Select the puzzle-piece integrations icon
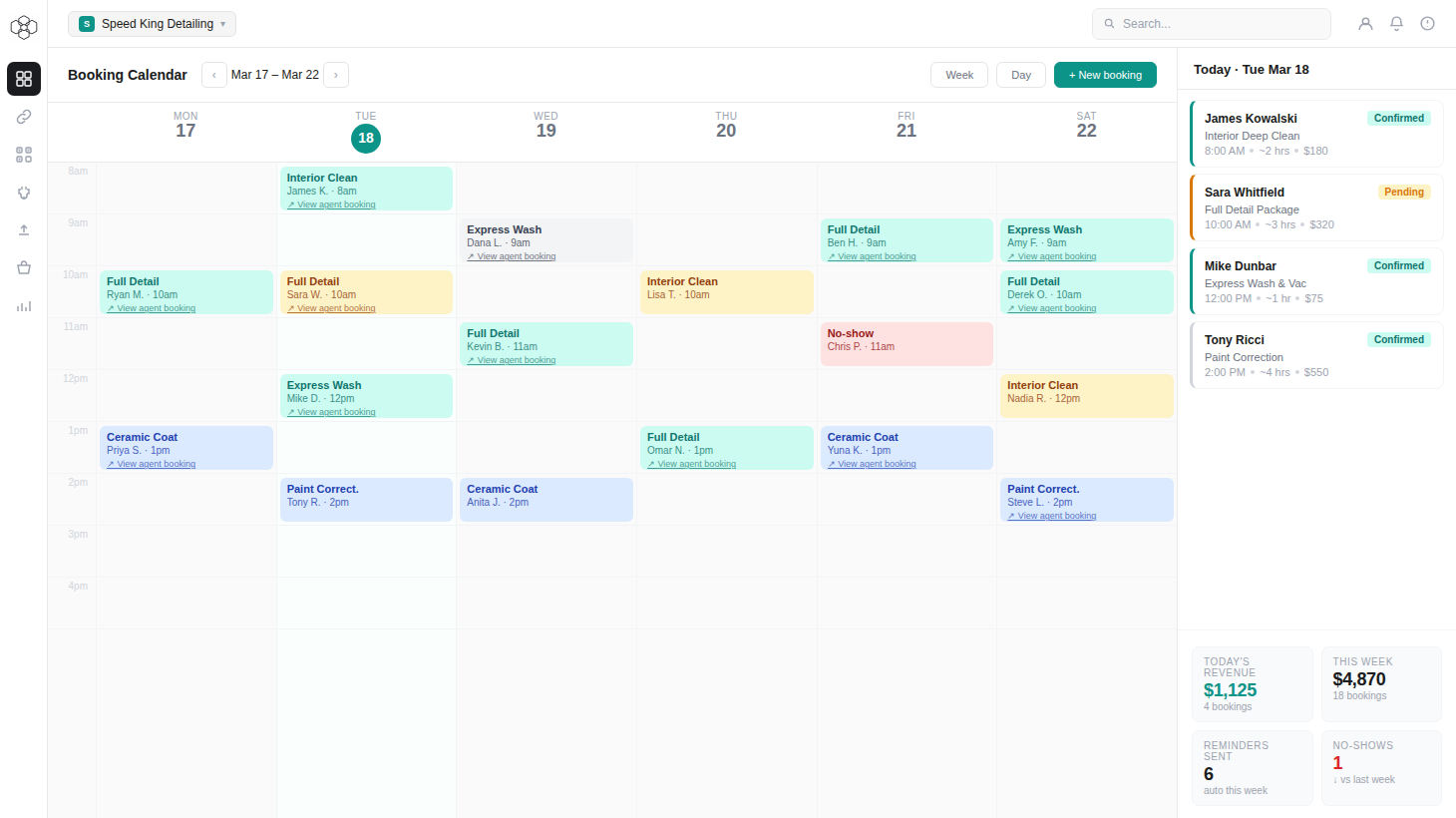This screenshot has height=818, width=1456. coord(24,193)
